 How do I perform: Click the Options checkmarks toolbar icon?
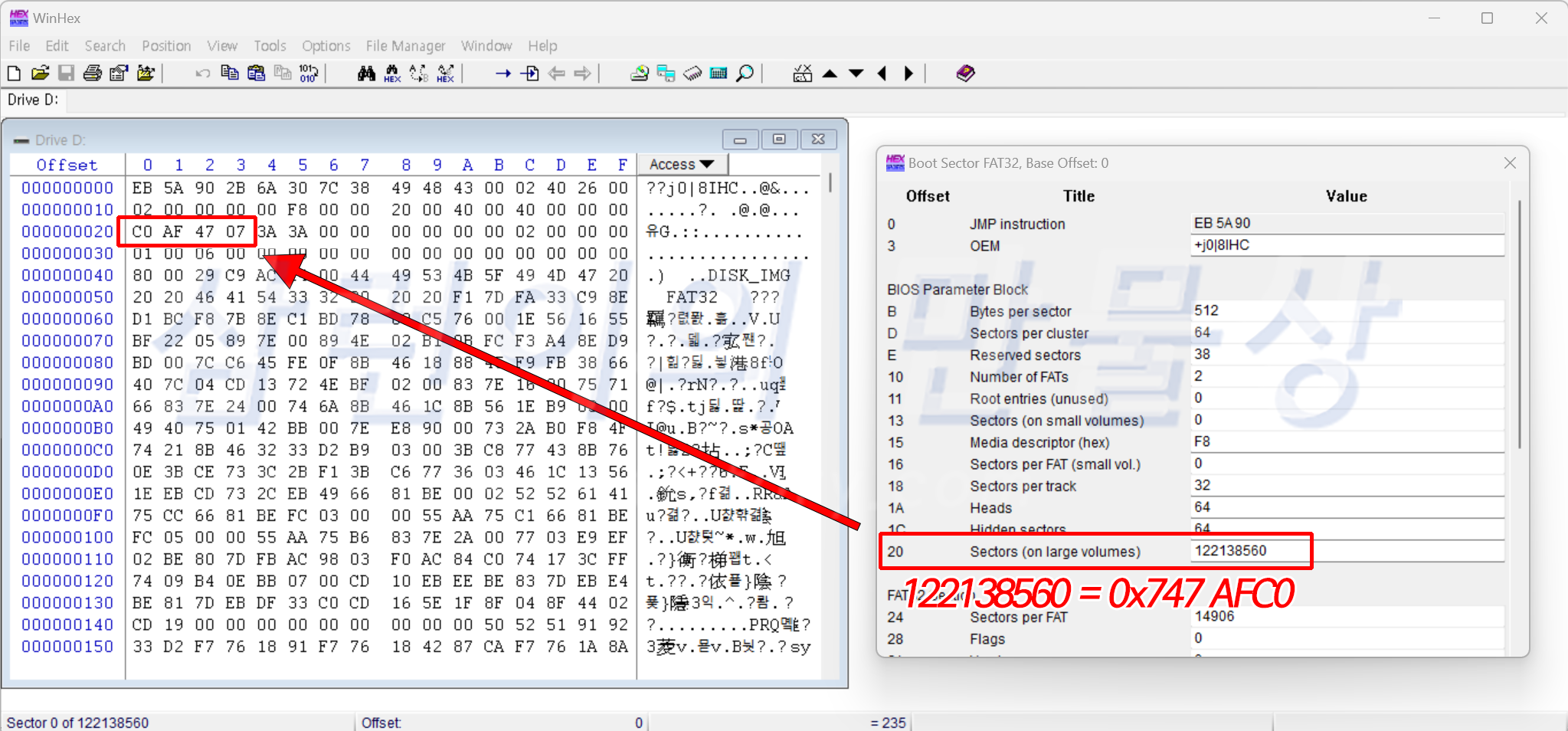click(802, 74)
